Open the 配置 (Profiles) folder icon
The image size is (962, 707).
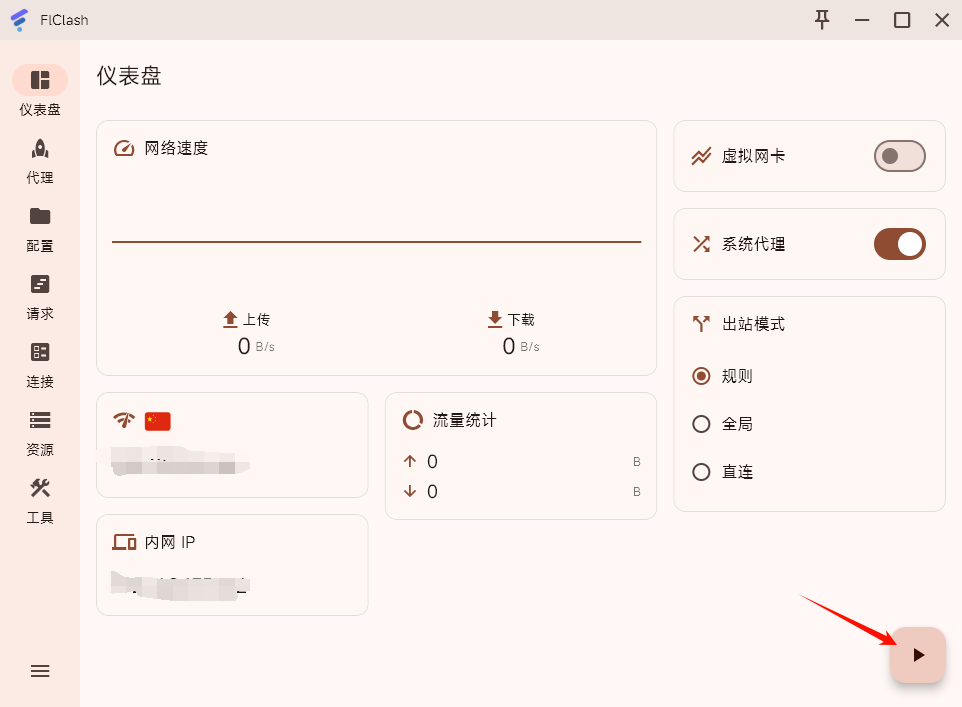point(40,217)
